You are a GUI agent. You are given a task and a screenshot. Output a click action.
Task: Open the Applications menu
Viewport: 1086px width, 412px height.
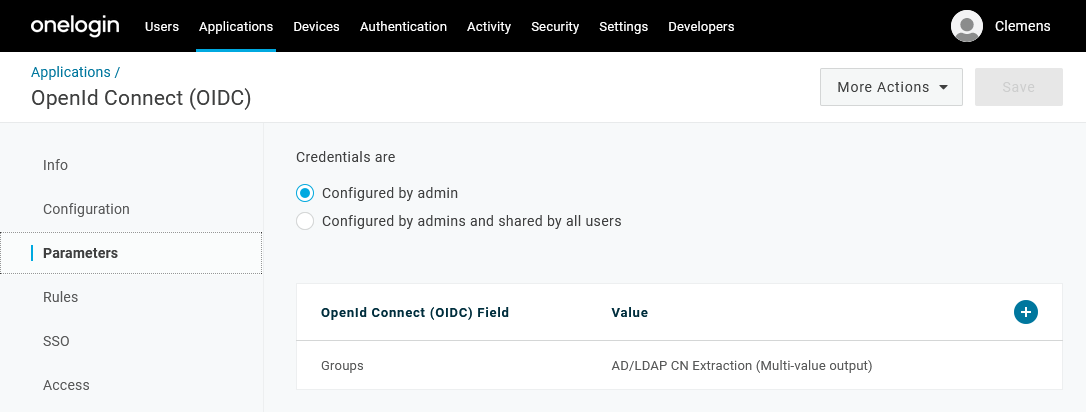tap(236, 27)
